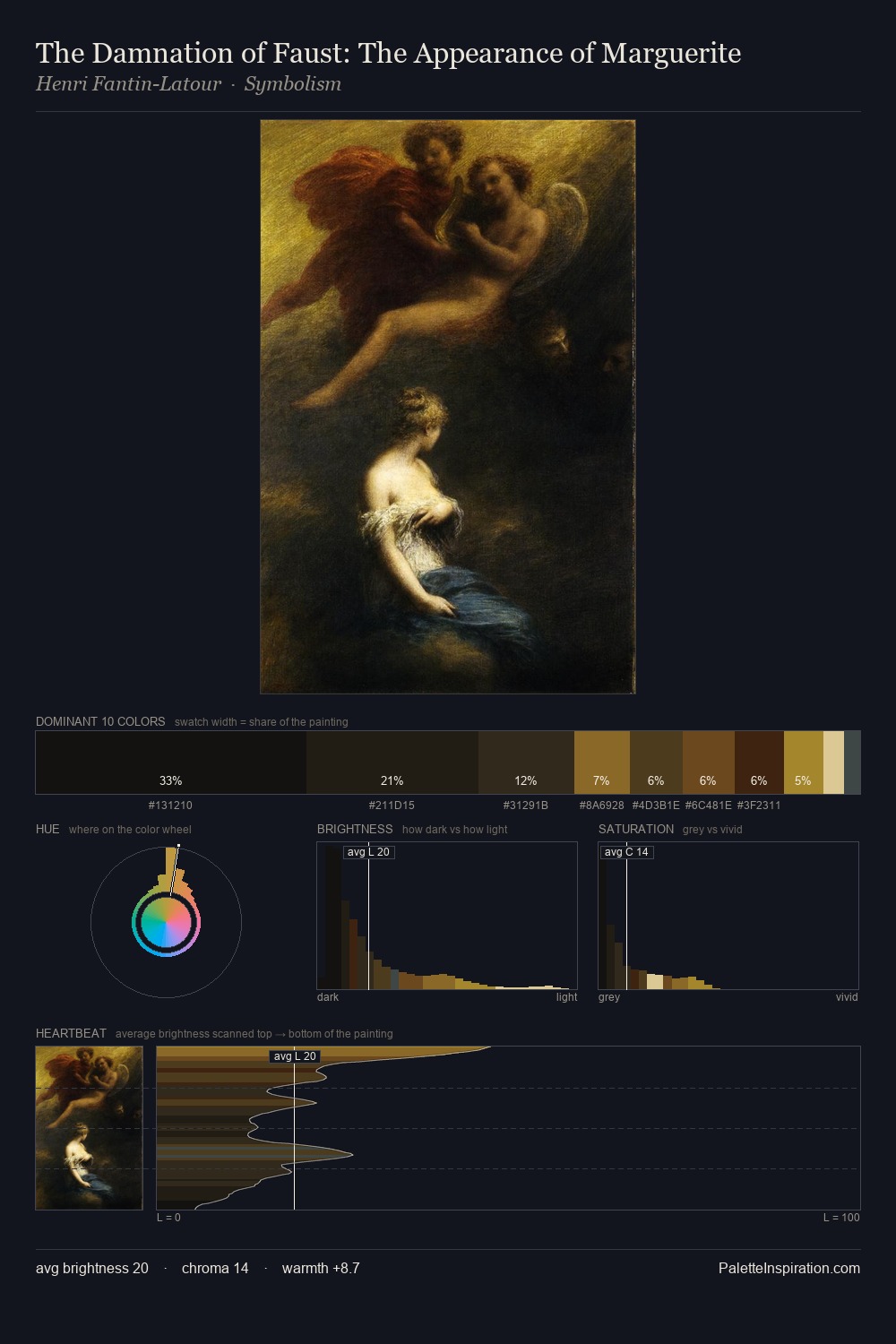Click 'warmth +8.7' footer text
896x1344 pixels.
(321, 1268)
